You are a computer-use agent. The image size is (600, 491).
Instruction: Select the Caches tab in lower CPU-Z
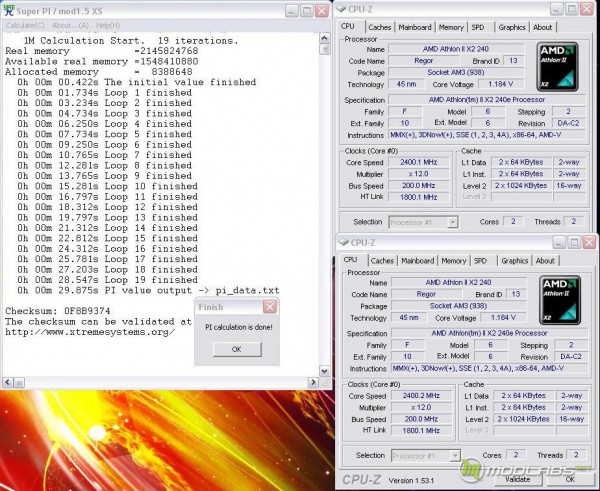(382, 261)
